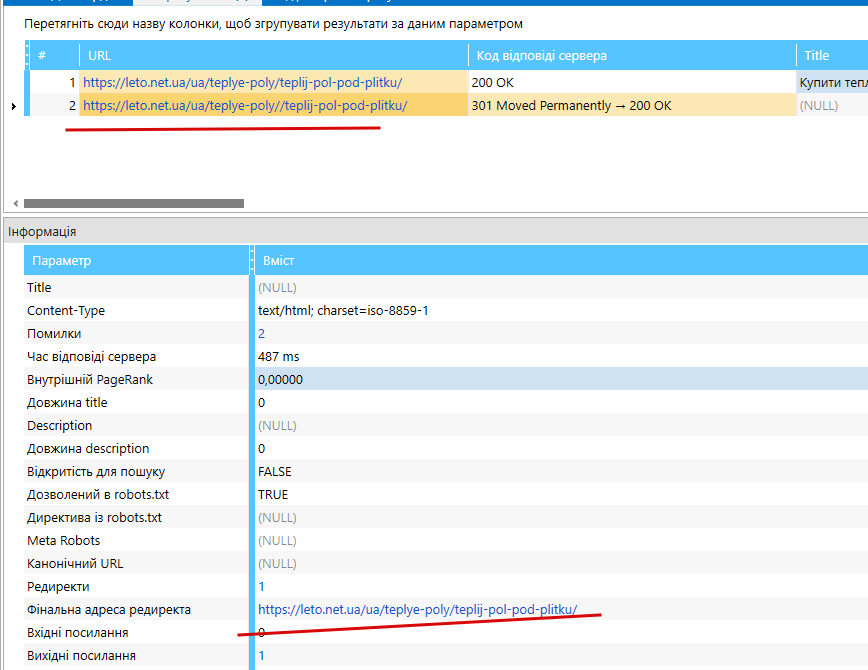
Task: Click the splitter dots between Параметр and Вміст
Action: click(252, 260)
